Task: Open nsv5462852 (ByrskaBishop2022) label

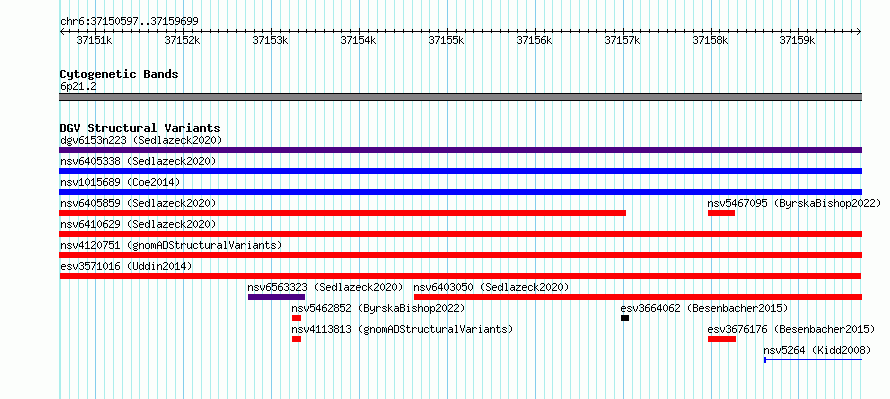Action: [378, 308]
